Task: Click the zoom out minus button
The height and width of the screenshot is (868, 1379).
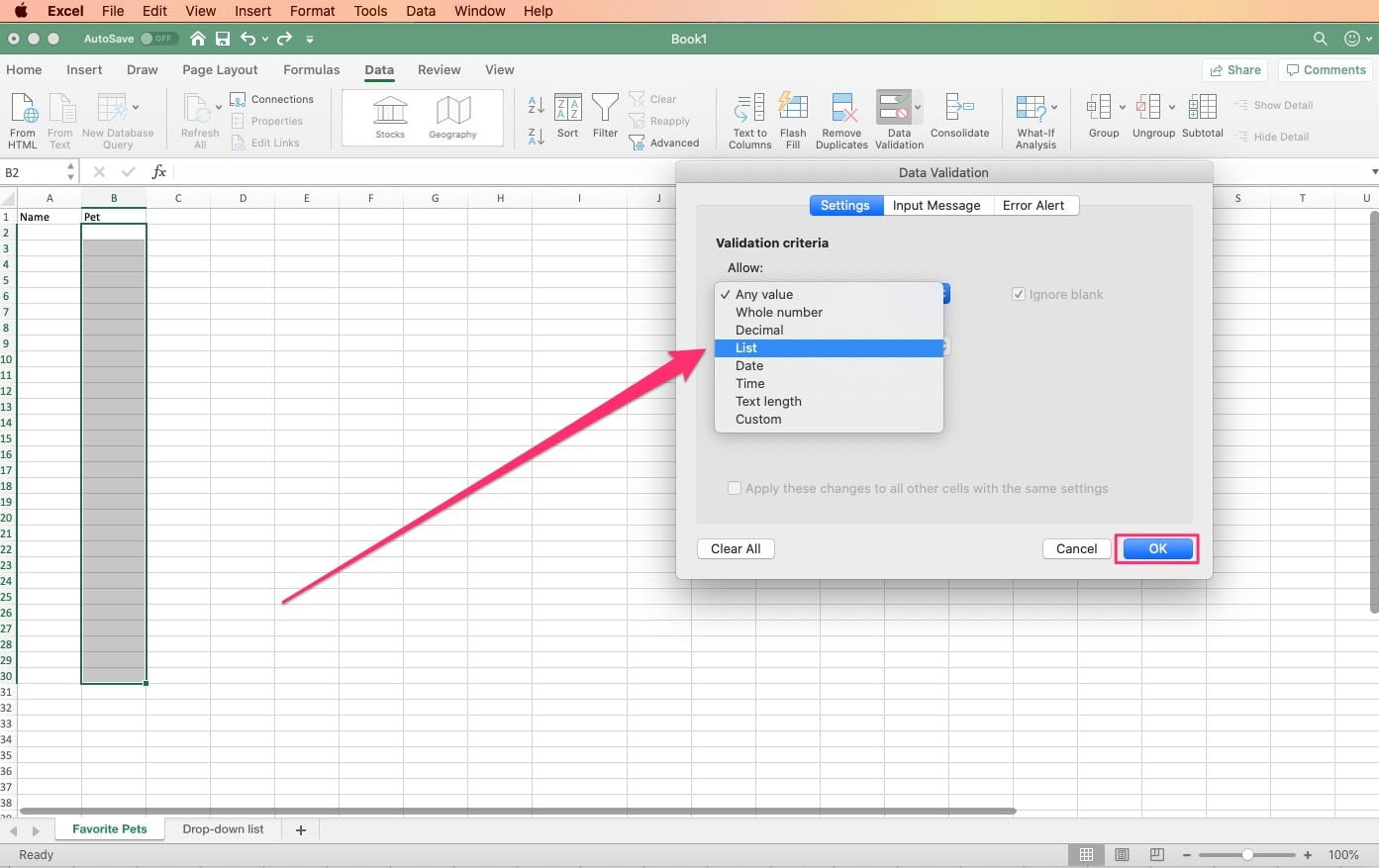Action: [1187, 854]
